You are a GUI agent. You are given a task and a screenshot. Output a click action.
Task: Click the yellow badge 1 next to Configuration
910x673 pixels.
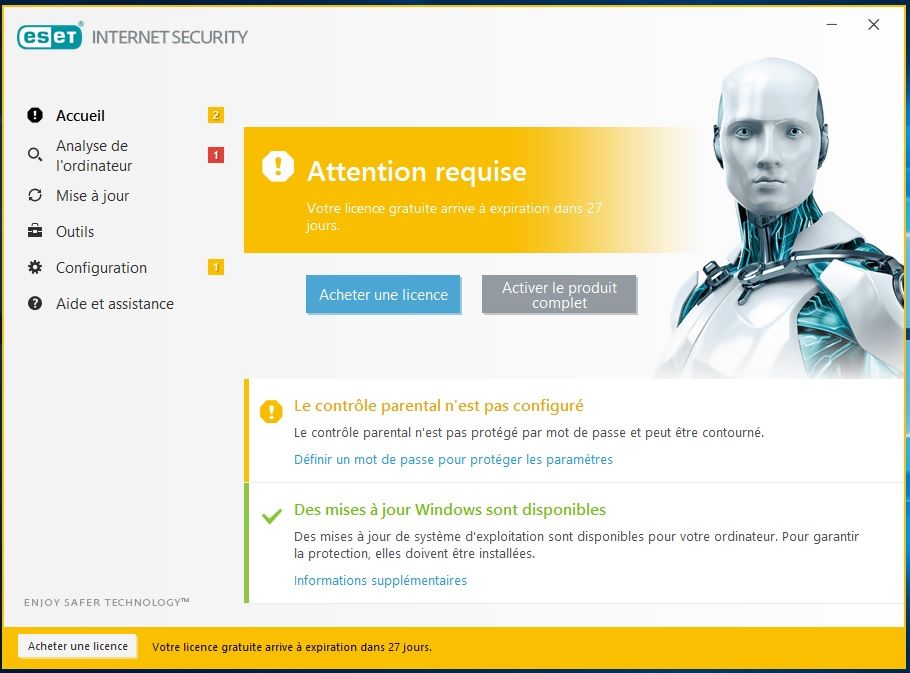216,267
